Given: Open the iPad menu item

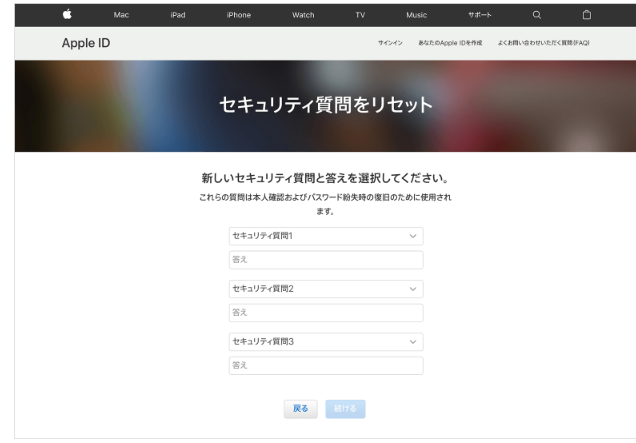Looking at the screenshot, I should (x=178, y=15).
